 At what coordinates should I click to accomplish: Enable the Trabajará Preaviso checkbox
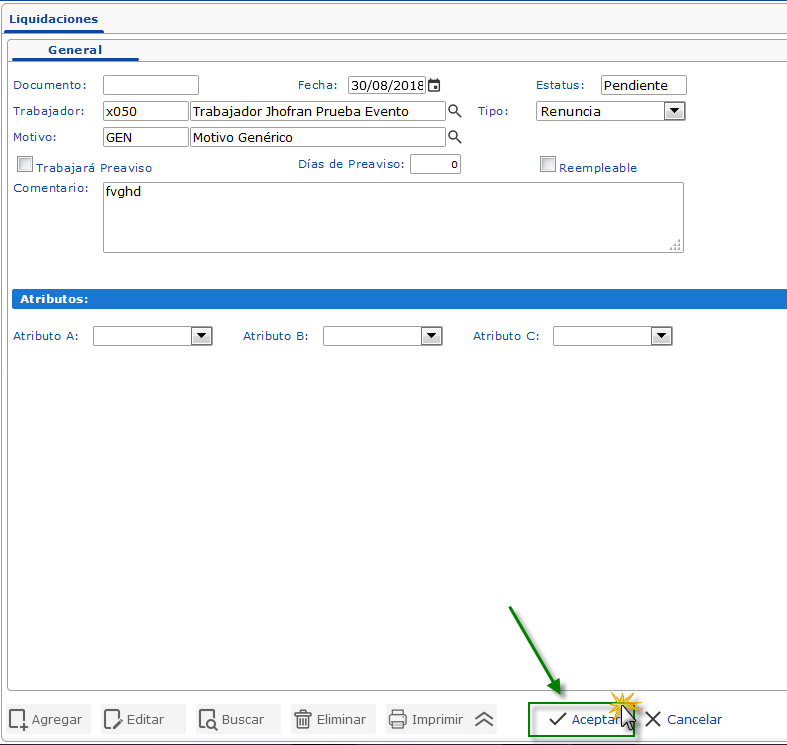tap(25, 165)
